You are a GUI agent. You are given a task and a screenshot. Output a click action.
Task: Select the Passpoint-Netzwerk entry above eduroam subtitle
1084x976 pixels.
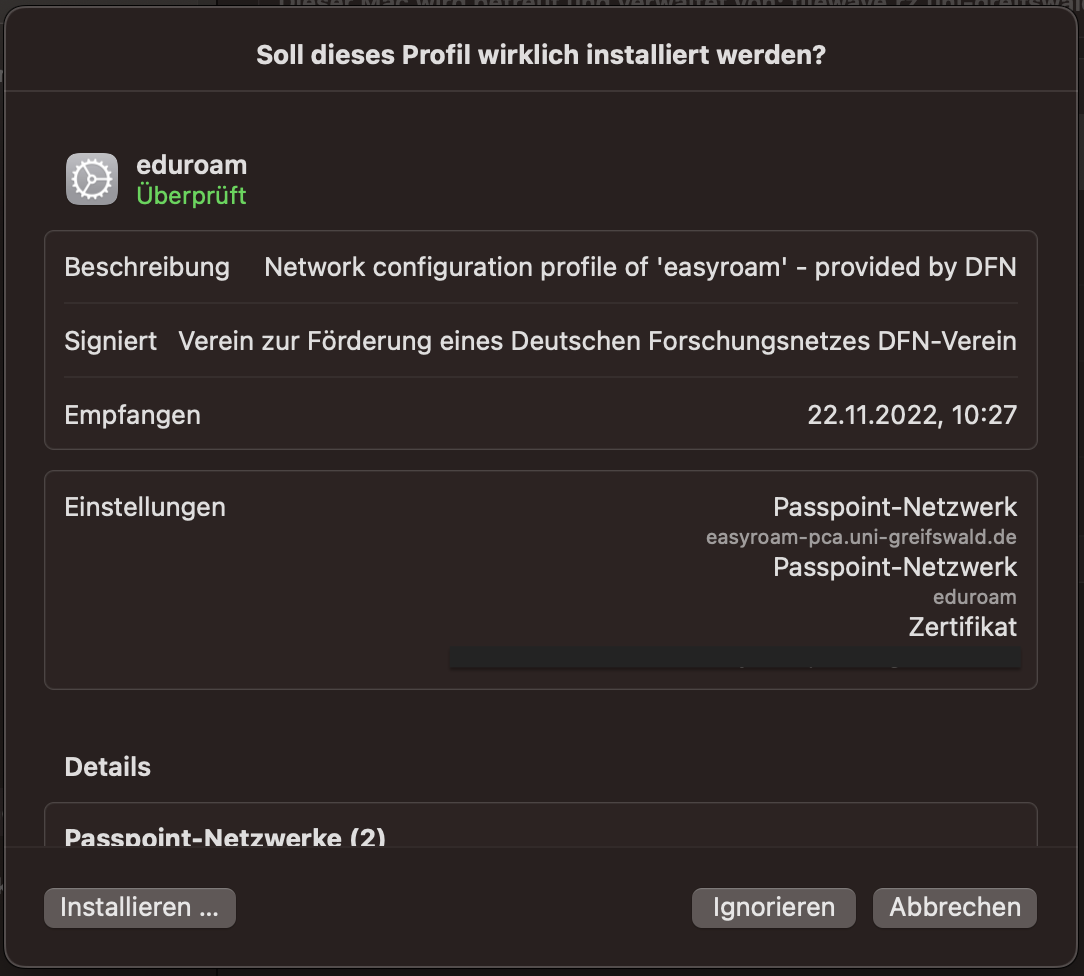(x=894, y=567)
